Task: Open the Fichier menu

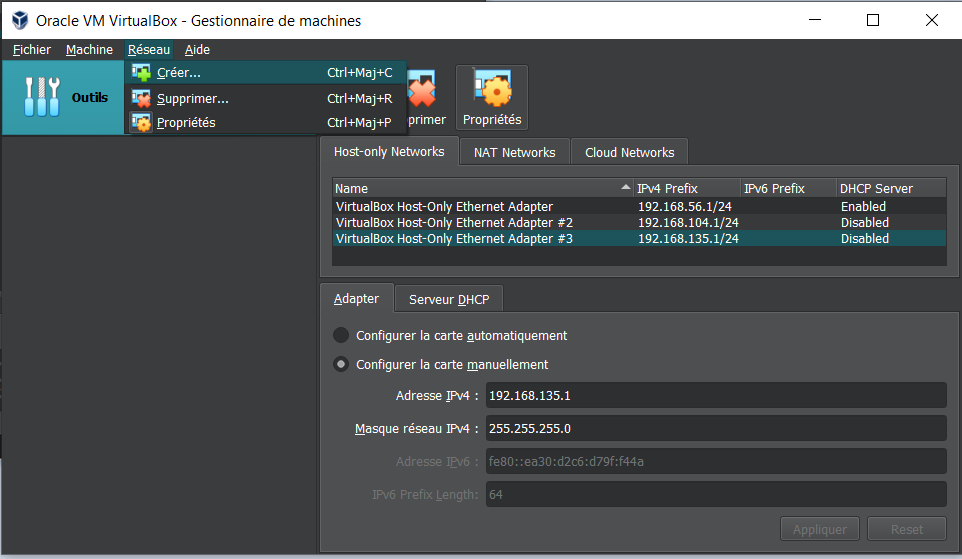Action: click(31, 50)
